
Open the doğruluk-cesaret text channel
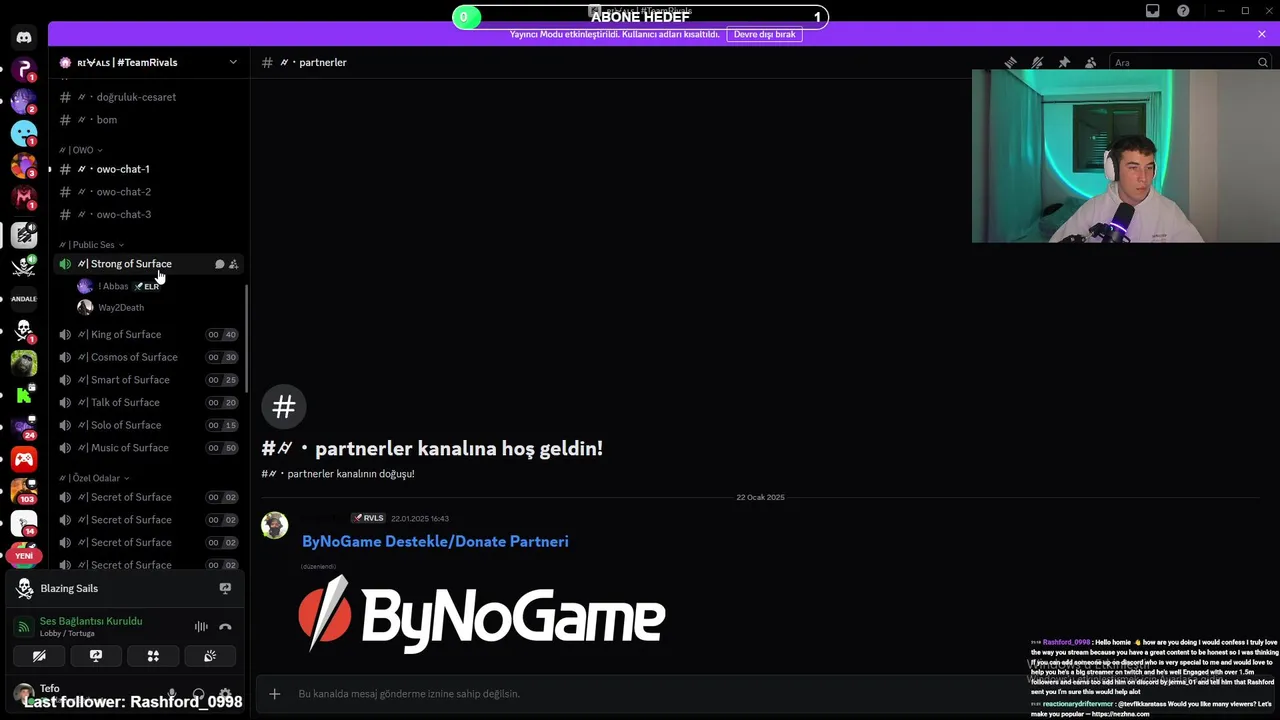148,97
